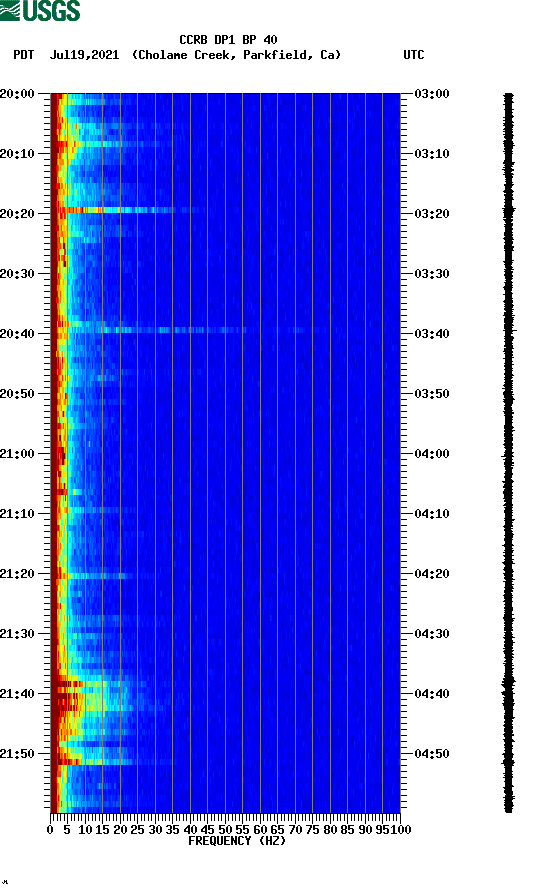Viewport: 552px width, 893px height.
Task: Click the '50' frequency axis label
Action: 225,830
